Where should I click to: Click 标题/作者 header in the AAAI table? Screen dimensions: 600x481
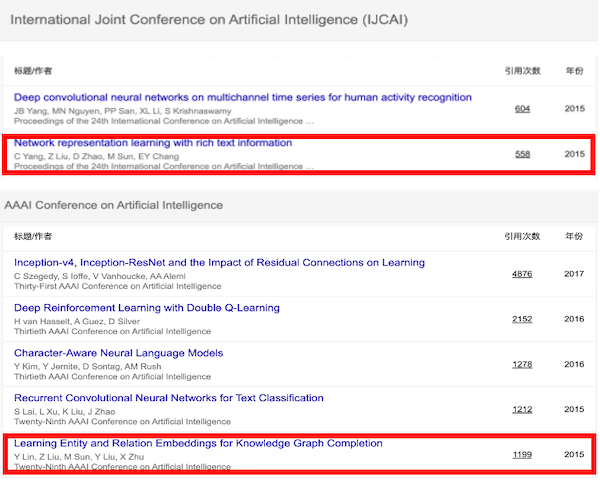point(33,237)
